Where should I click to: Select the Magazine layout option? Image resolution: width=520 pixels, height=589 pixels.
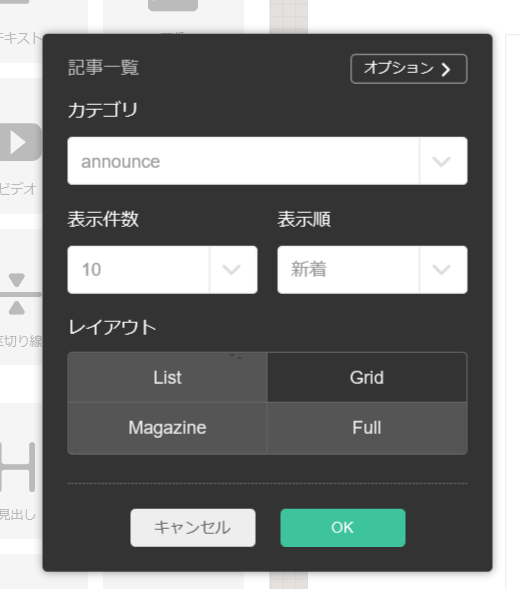pos(168,428)
